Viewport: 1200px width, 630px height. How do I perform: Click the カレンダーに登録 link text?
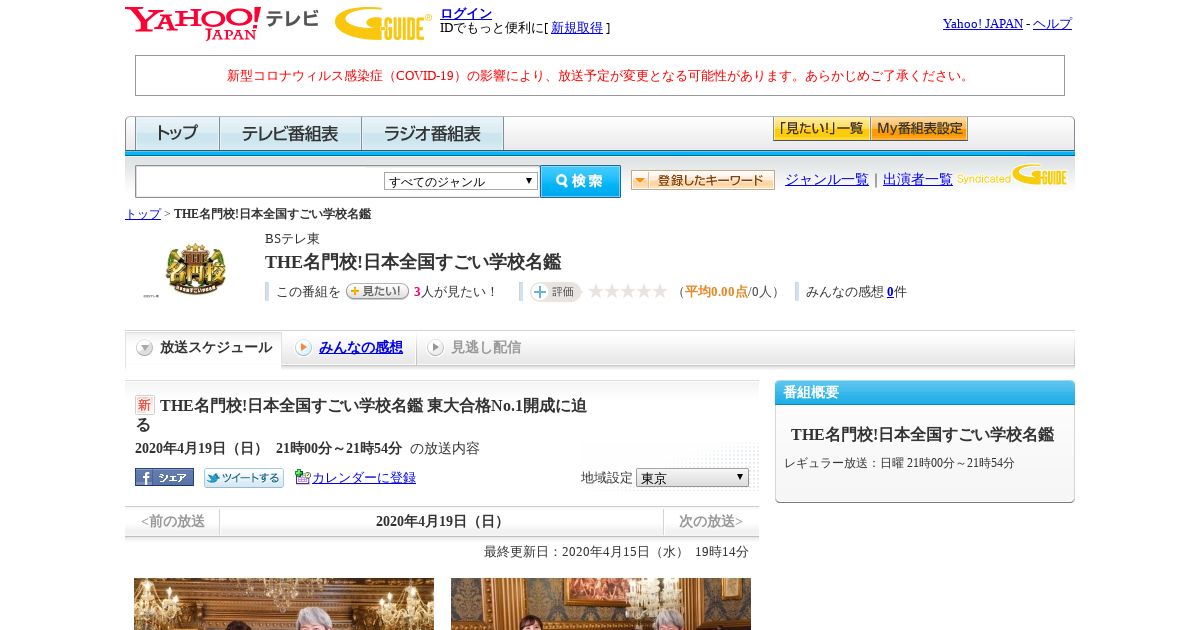click(364, 478)
